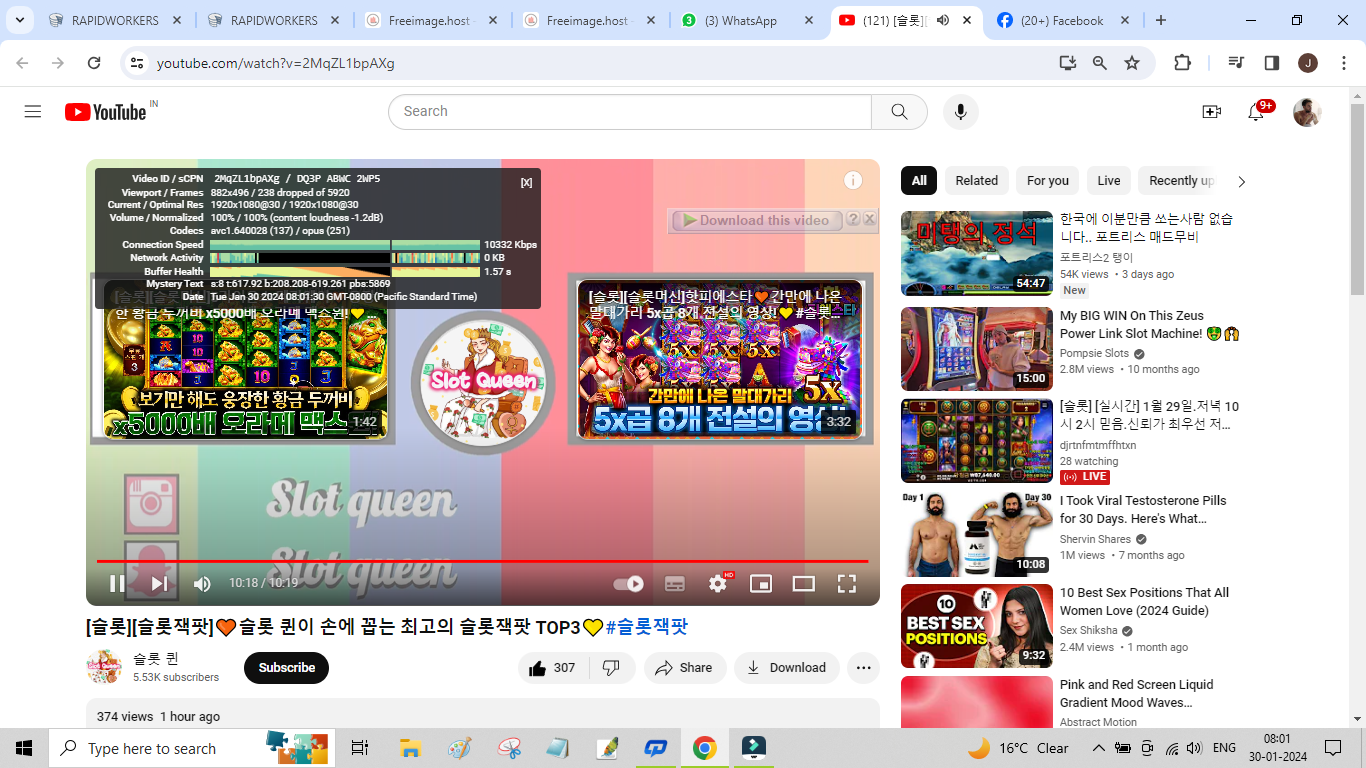Open the 슬롯 퀸 channel avatar
The height and width of the screenshot is (768, 1366).
point(104,667)
